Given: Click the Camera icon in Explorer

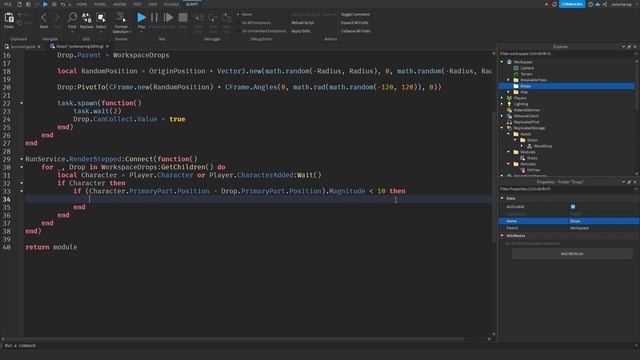Looking at the screenshot, I should 516,68.
